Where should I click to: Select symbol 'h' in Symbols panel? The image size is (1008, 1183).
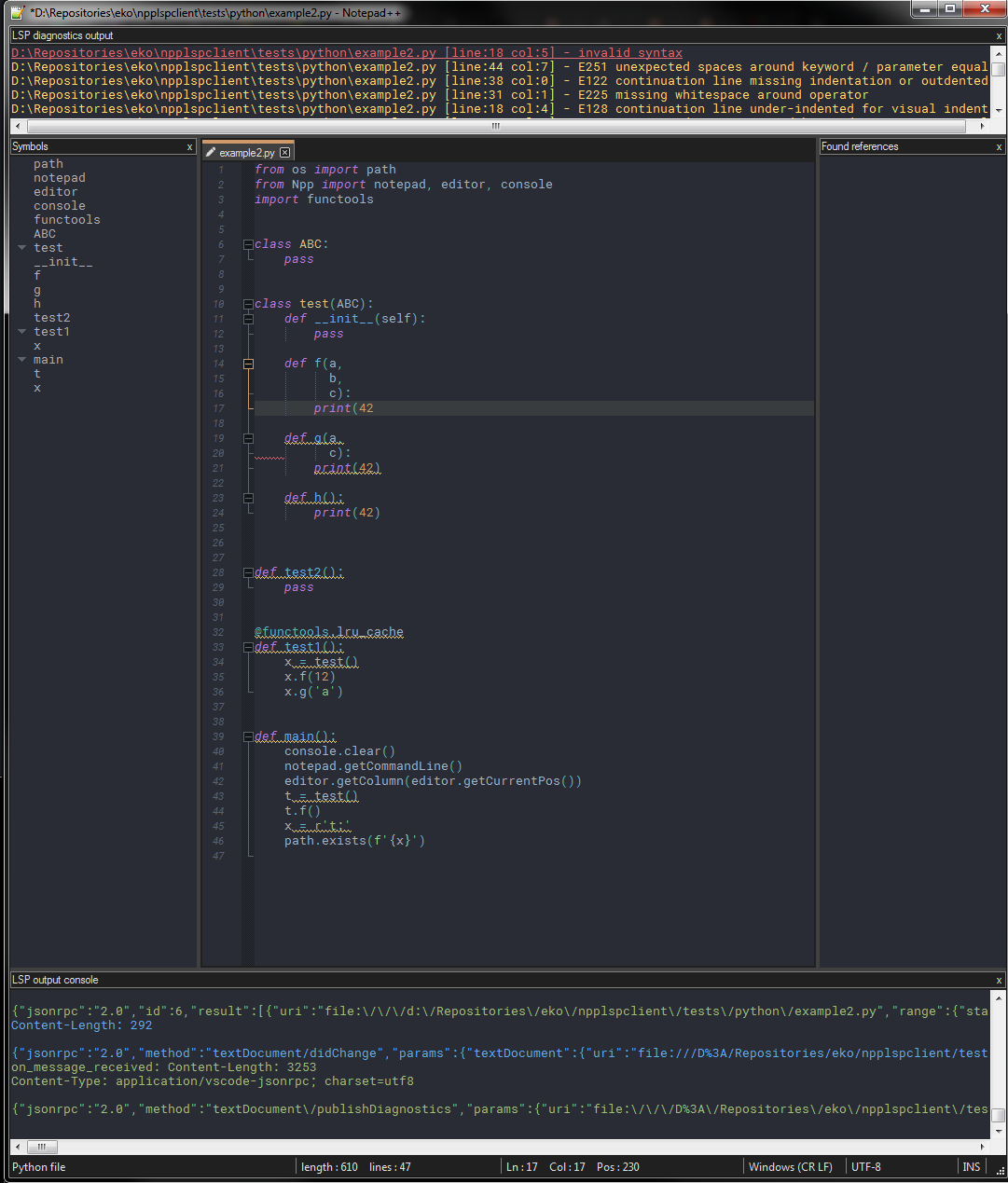pos(37,304)
